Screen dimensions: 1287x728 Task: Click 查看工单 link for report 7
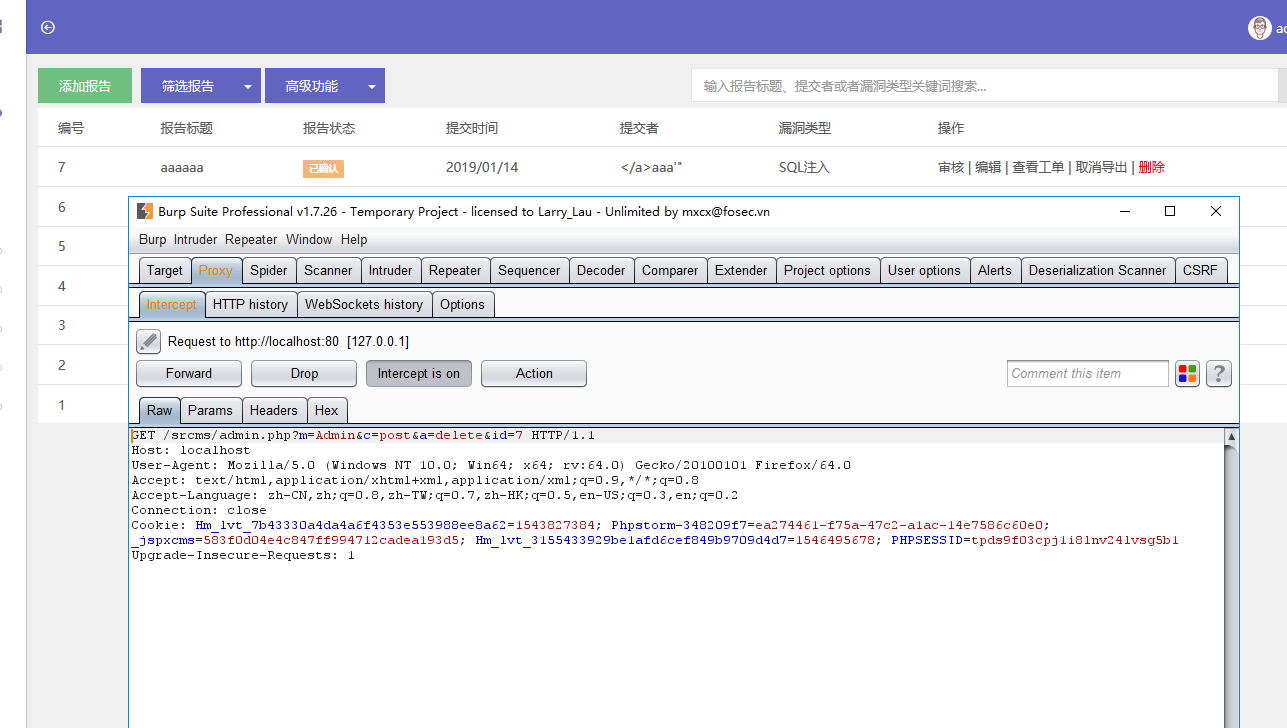(1038, 168)
